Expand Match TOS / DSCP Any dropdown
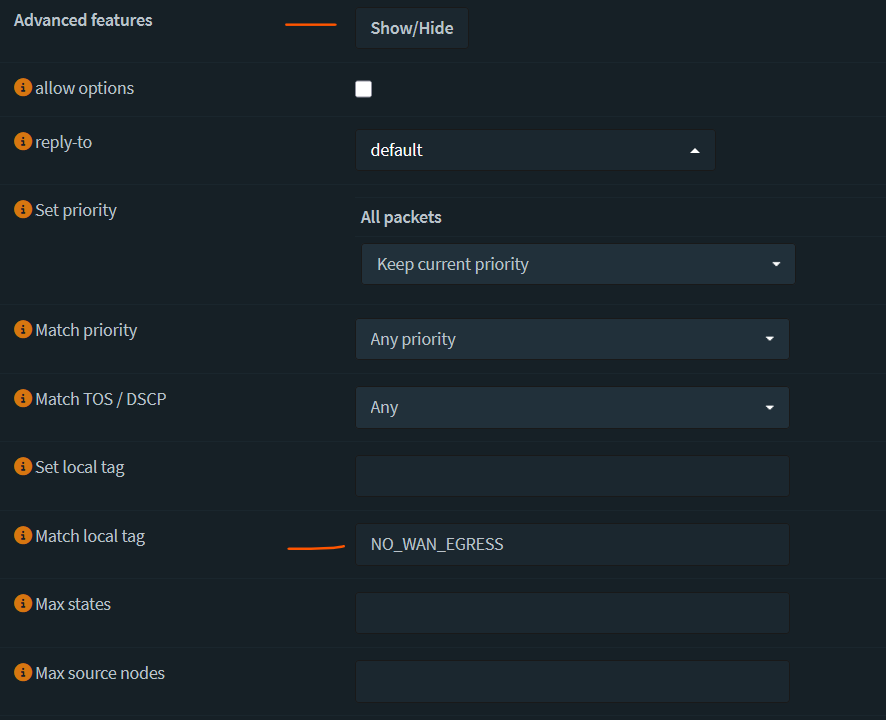Viewport: 886px width, 720px height. (x=572, y=408)
